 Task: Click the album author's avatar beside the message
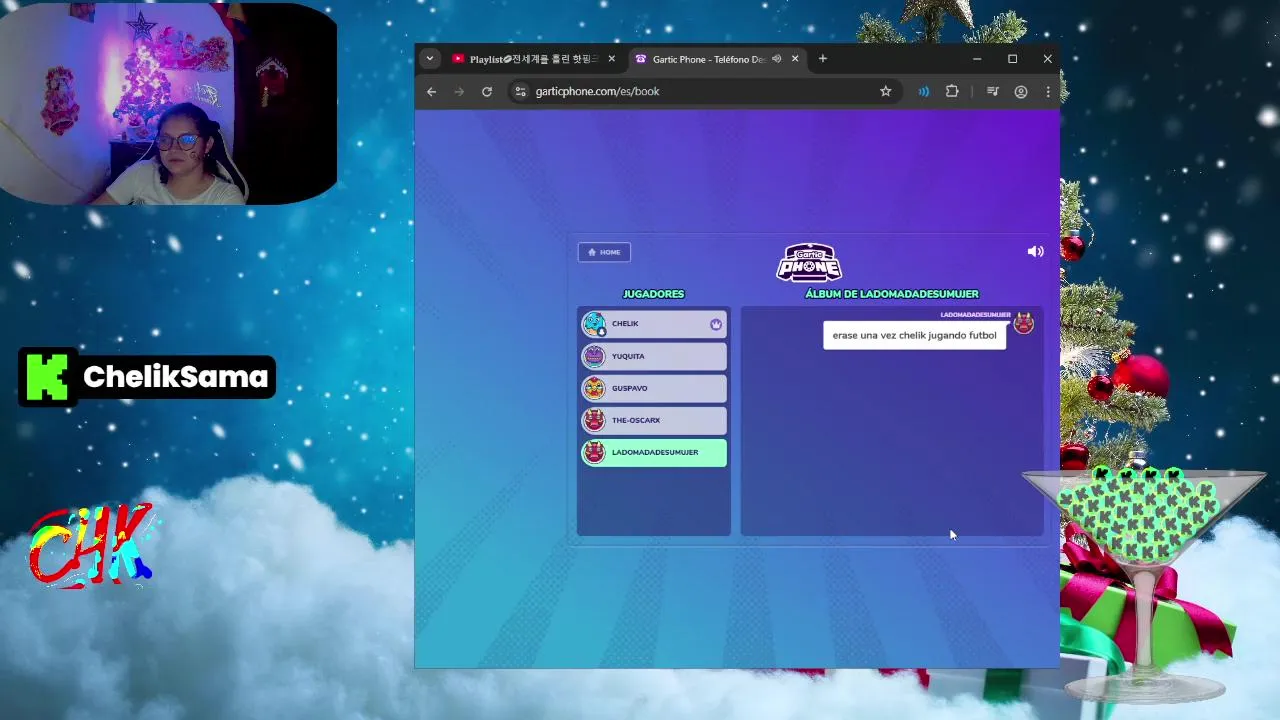click(x=1023, y=323)
